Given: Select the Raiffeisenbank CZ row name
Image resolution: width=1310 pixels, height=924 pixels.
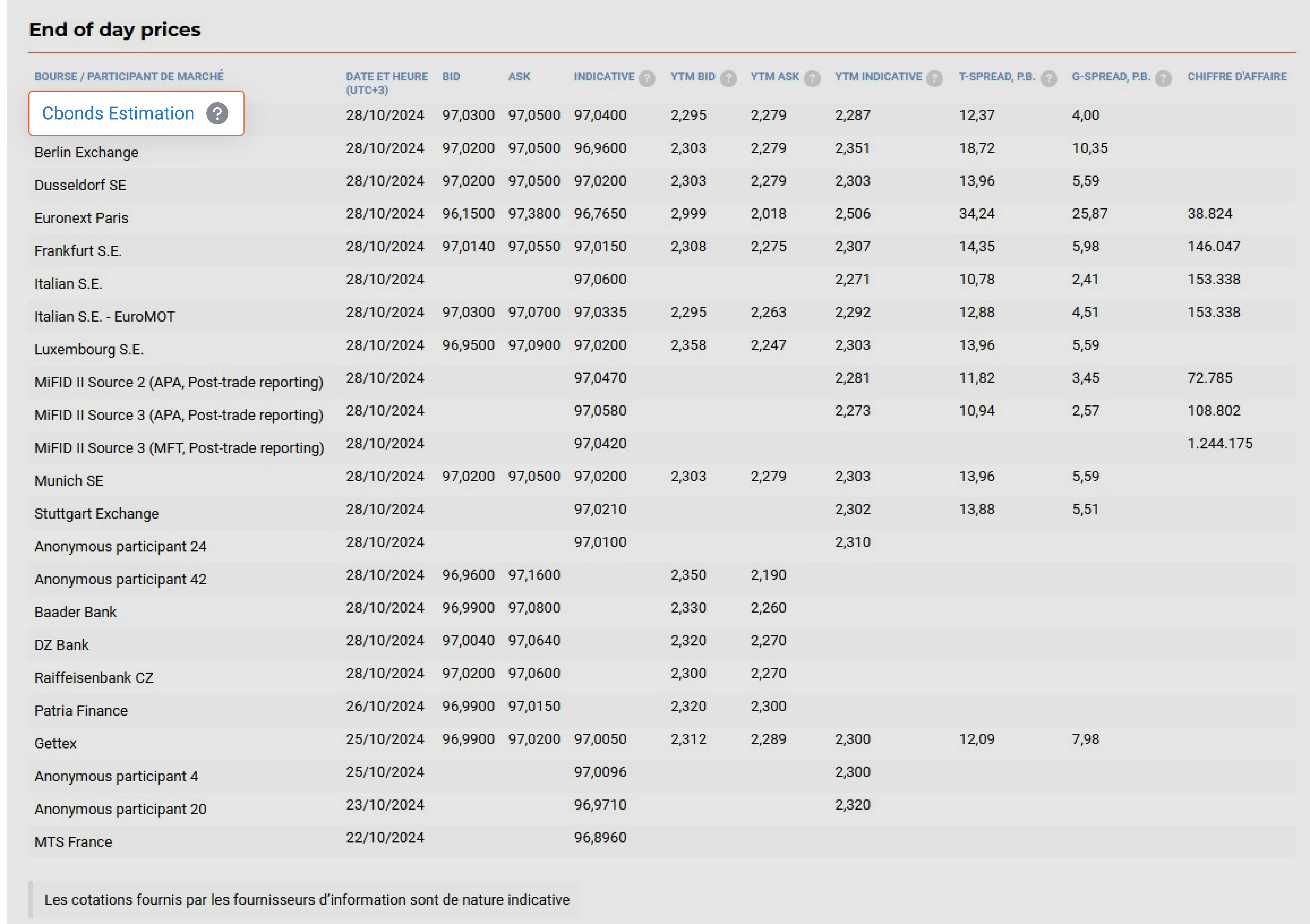Looking at the screenshot, I should click(x=94, y=677).
